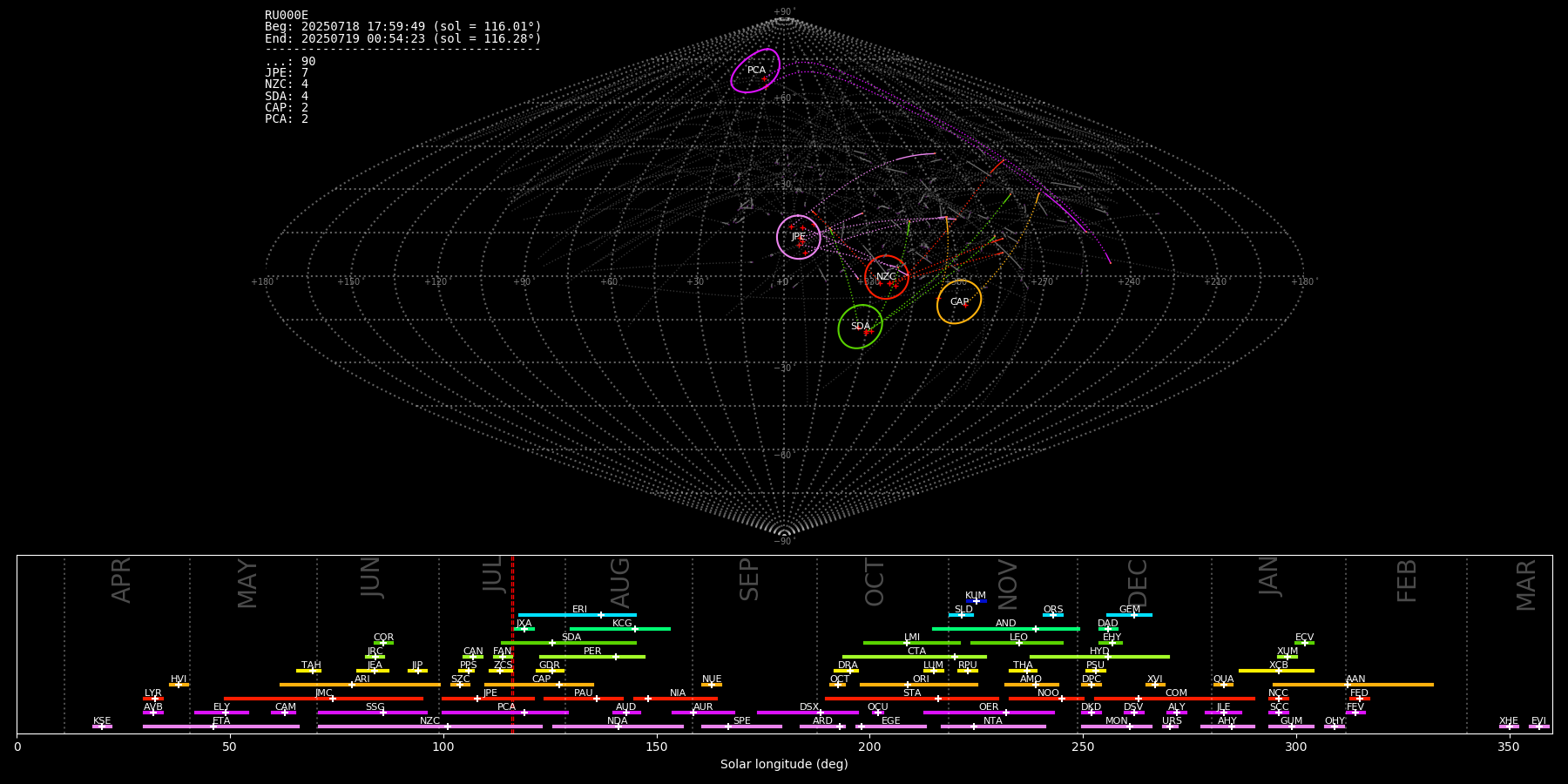
Task: Click the ETA shower label in timeline
Action: [221, 721]
